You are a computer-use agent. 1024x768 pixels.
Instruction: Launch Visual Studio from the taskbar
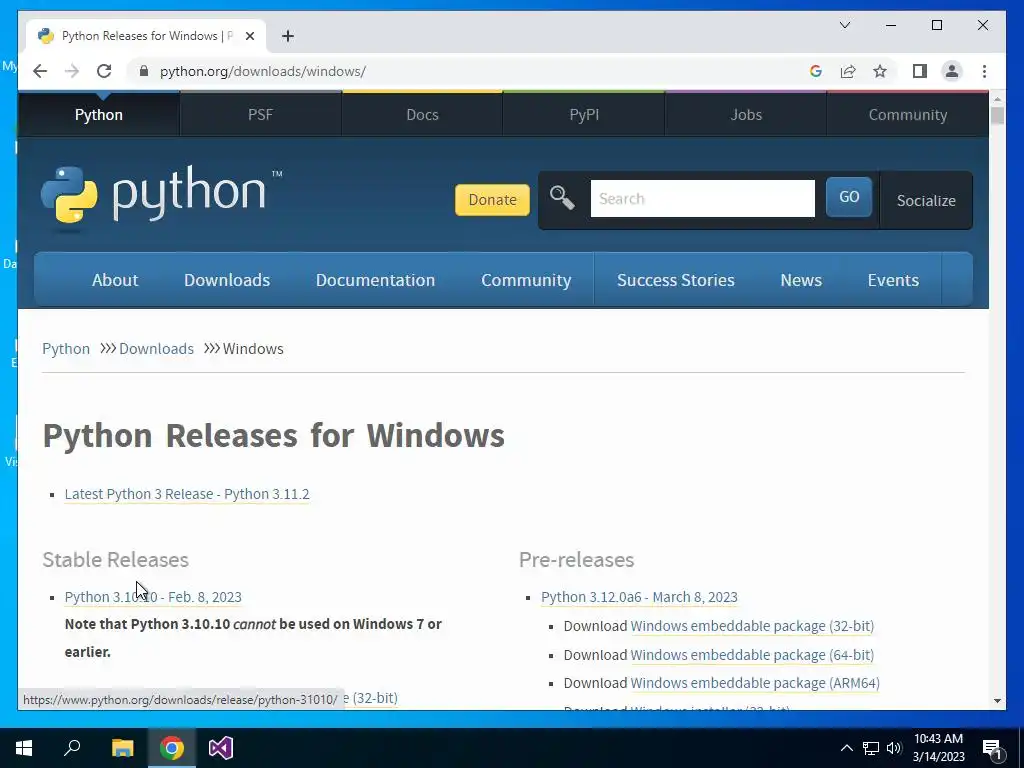click(x=221, y=748)
